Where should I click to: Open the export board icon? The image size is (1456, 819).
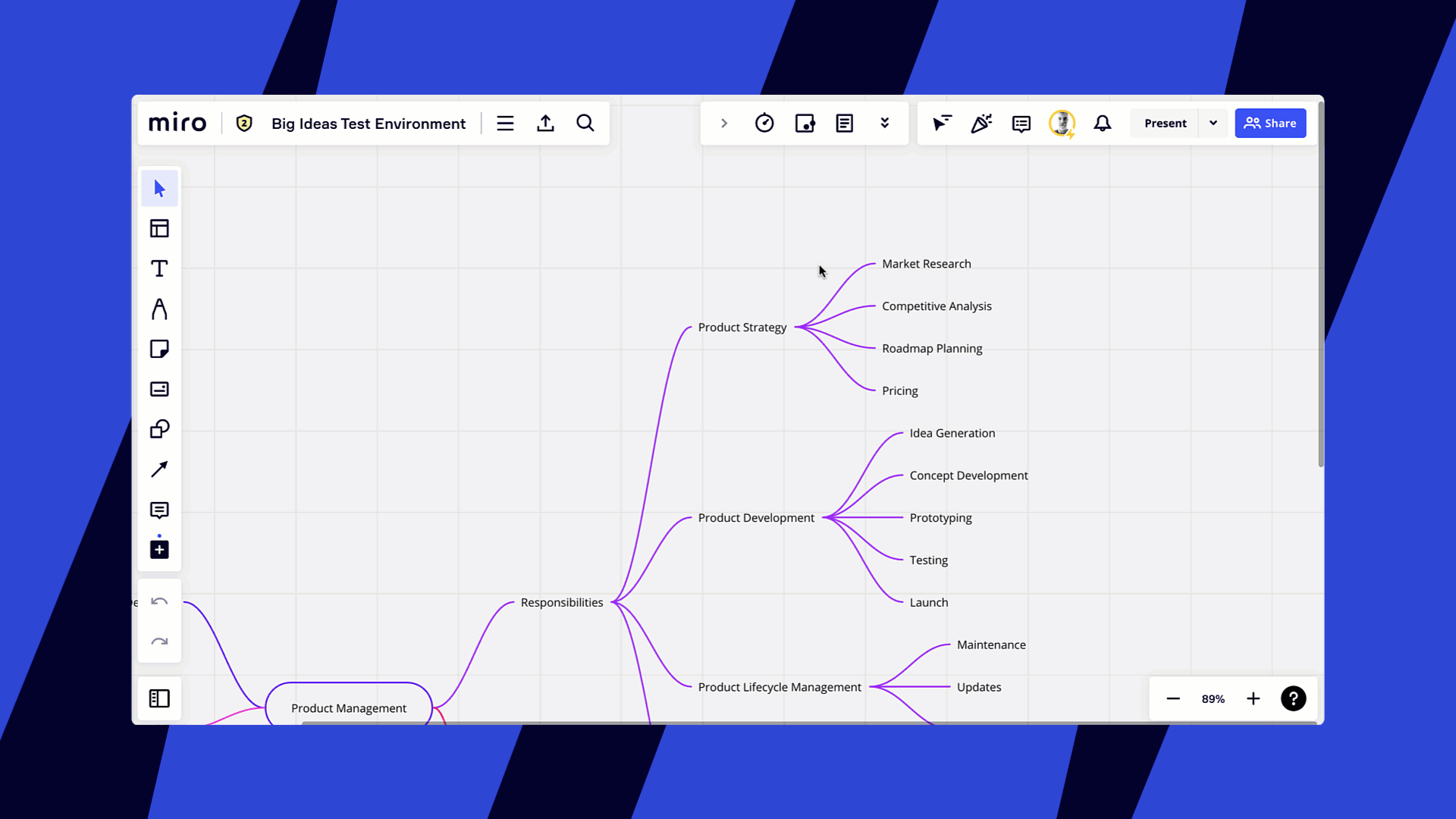(x=545, y=123)
